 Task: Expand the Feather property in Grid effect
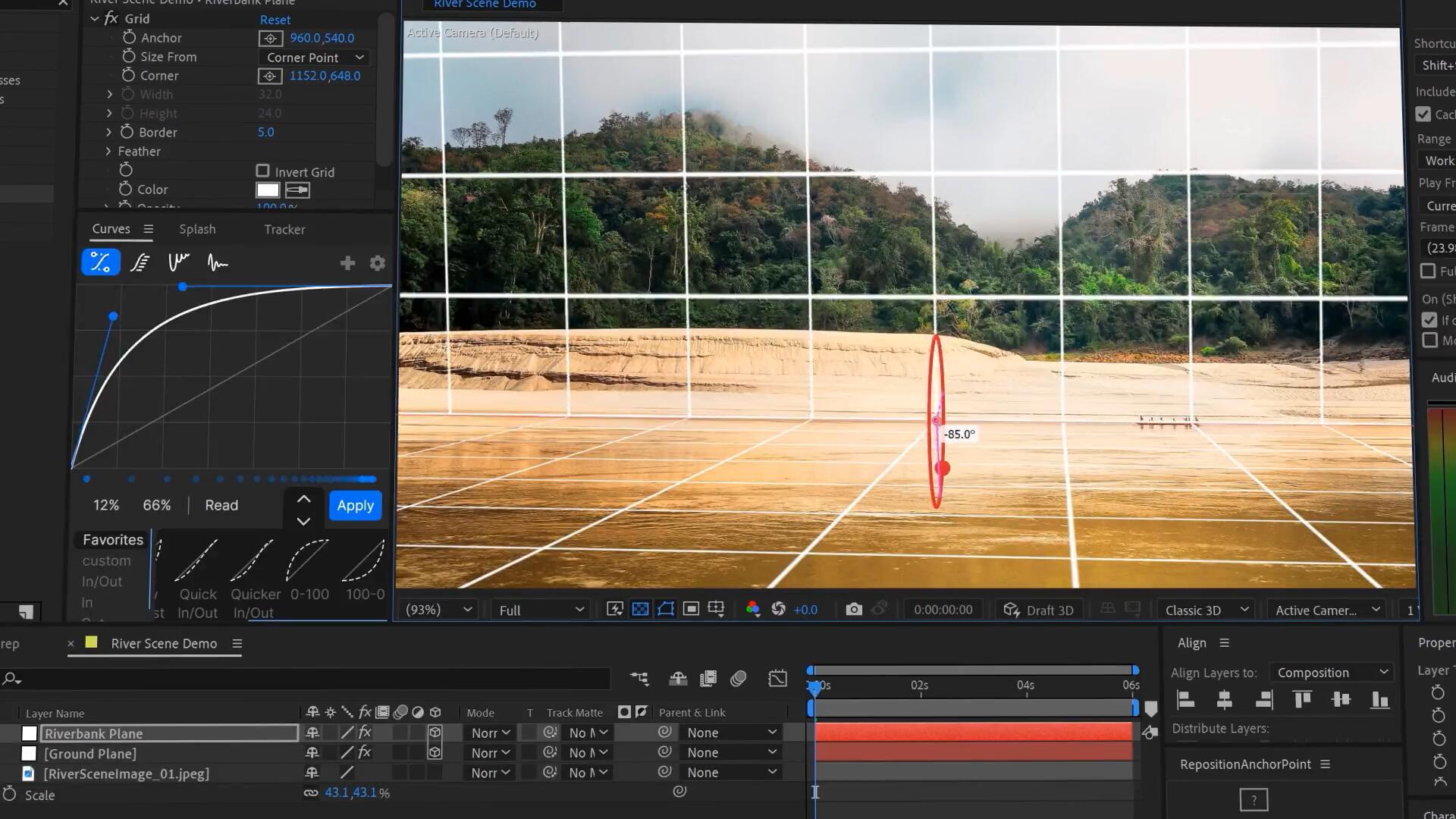pyautogui.click(x=108, y=151)
